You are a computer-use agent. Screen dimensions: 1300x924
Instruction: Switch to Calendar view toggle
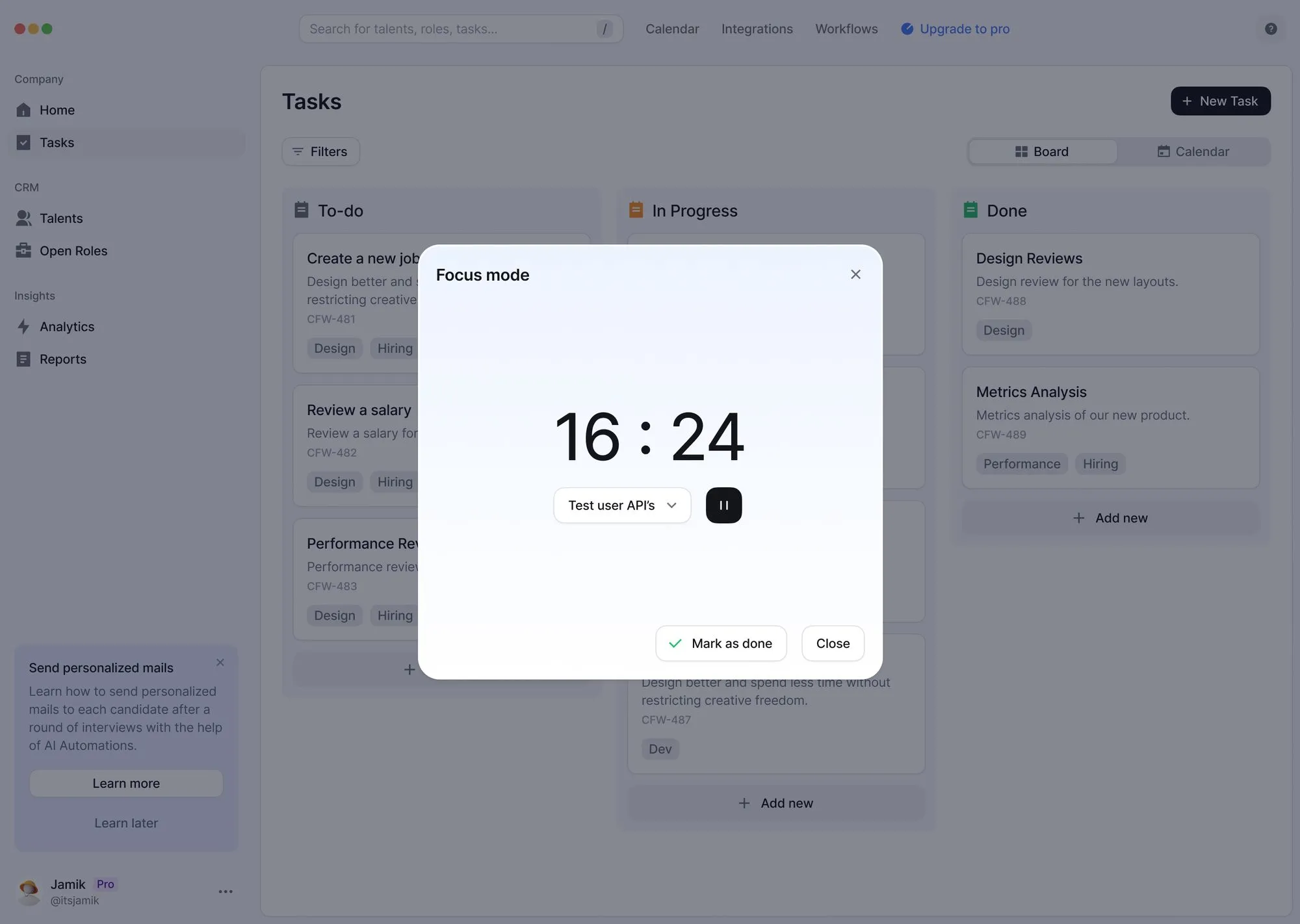pos(1193,151)
